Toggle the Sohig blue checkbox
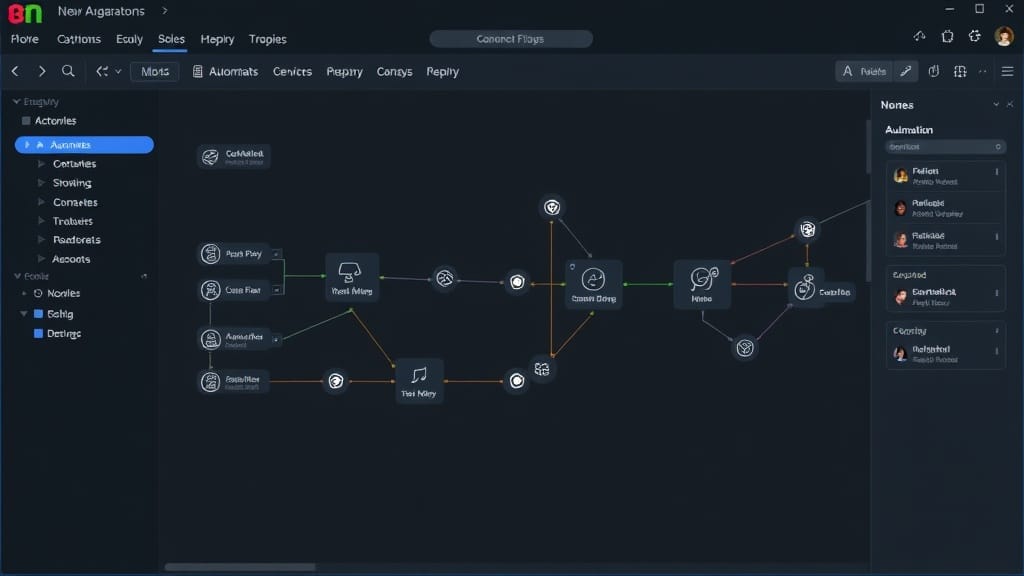This screenshot has width=1024, height=576. (38, 314)
